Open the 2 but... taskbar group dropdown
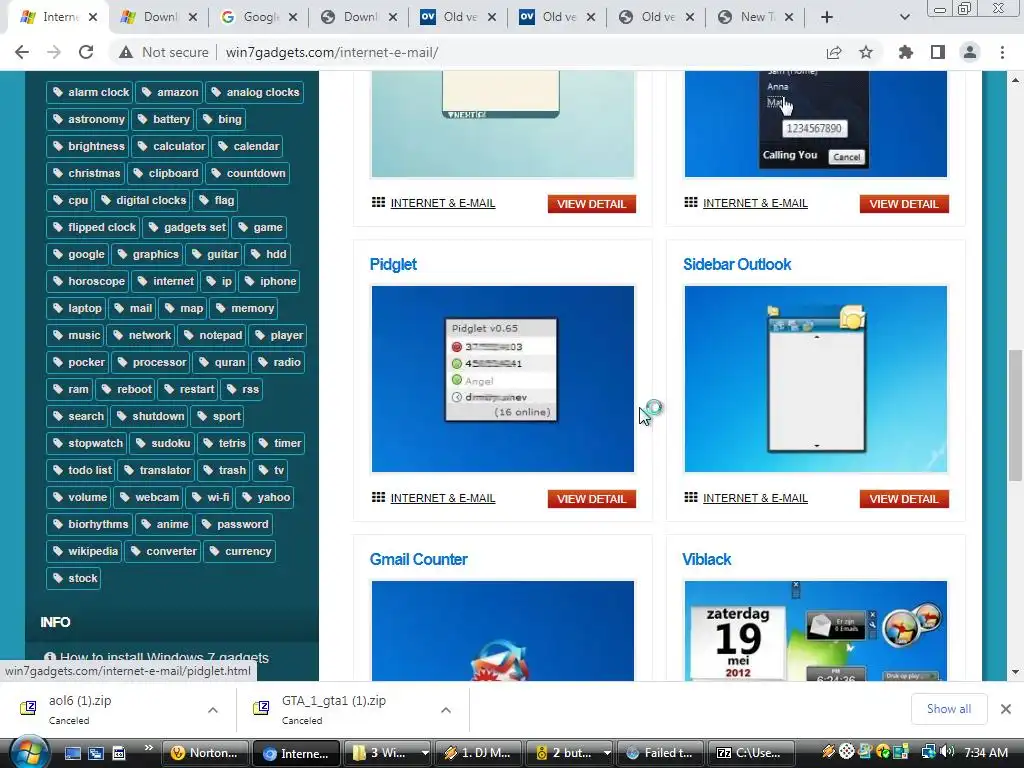 point(607,753)
